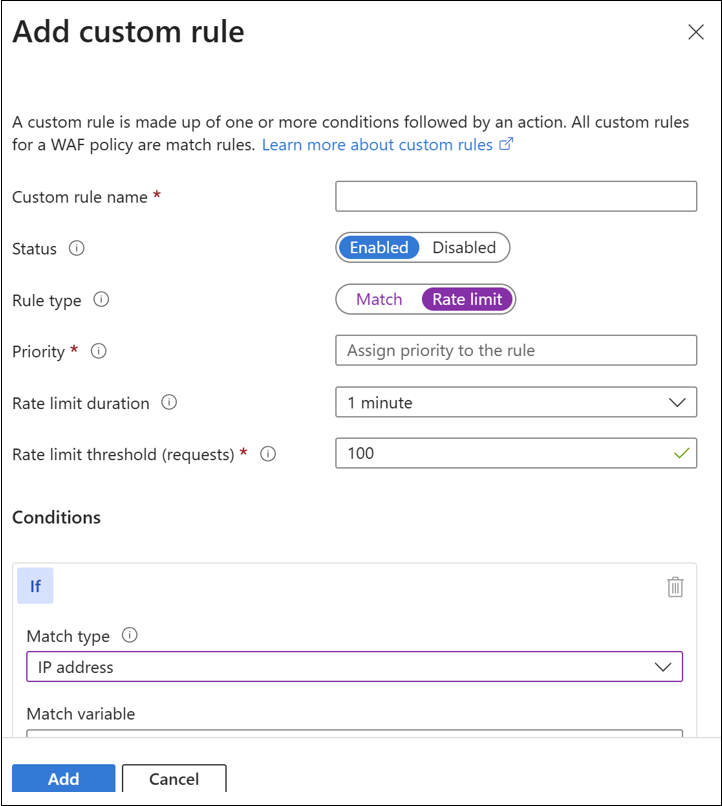
Task: Click the Match type info icon
Action: [x=129, y=635]
